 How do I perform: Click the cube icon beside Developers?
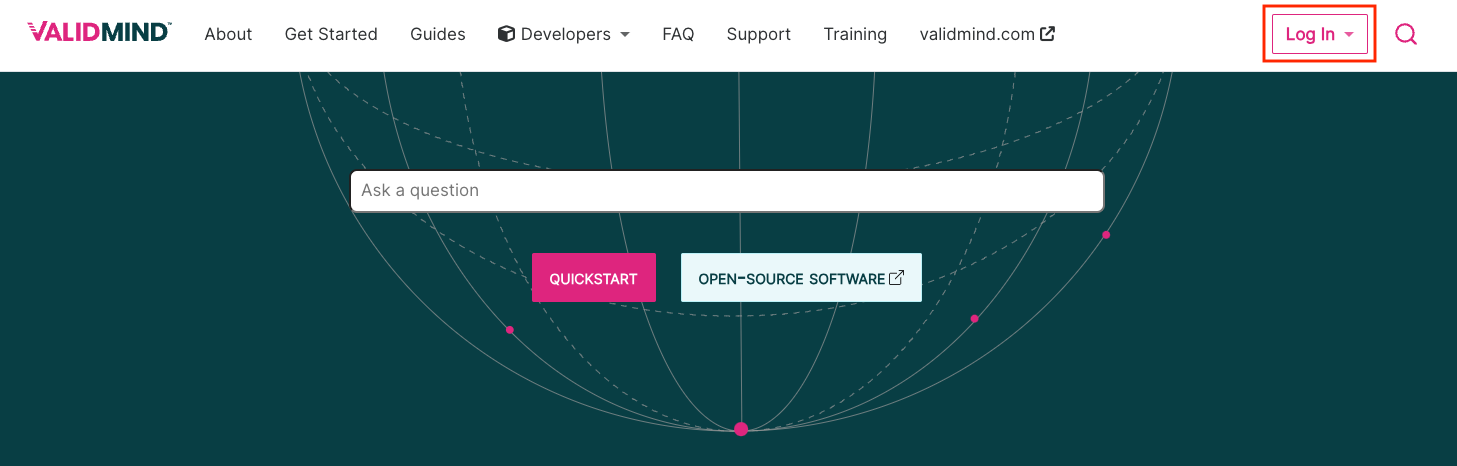pos(506,34)
